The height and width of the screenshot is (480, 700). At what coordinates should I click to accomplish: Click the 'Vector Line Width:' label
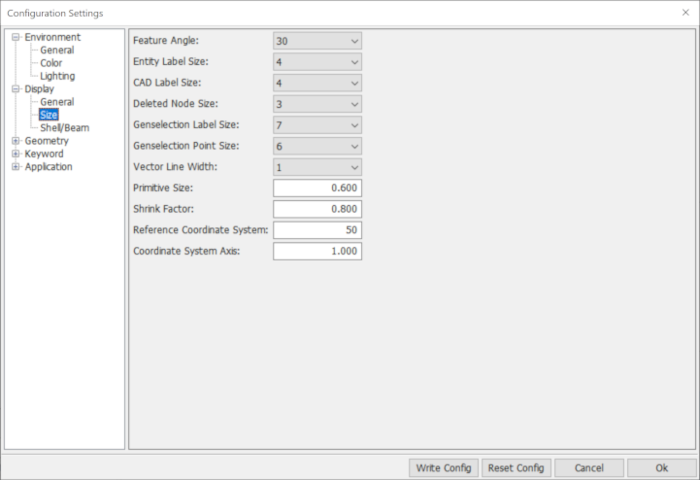175,167
